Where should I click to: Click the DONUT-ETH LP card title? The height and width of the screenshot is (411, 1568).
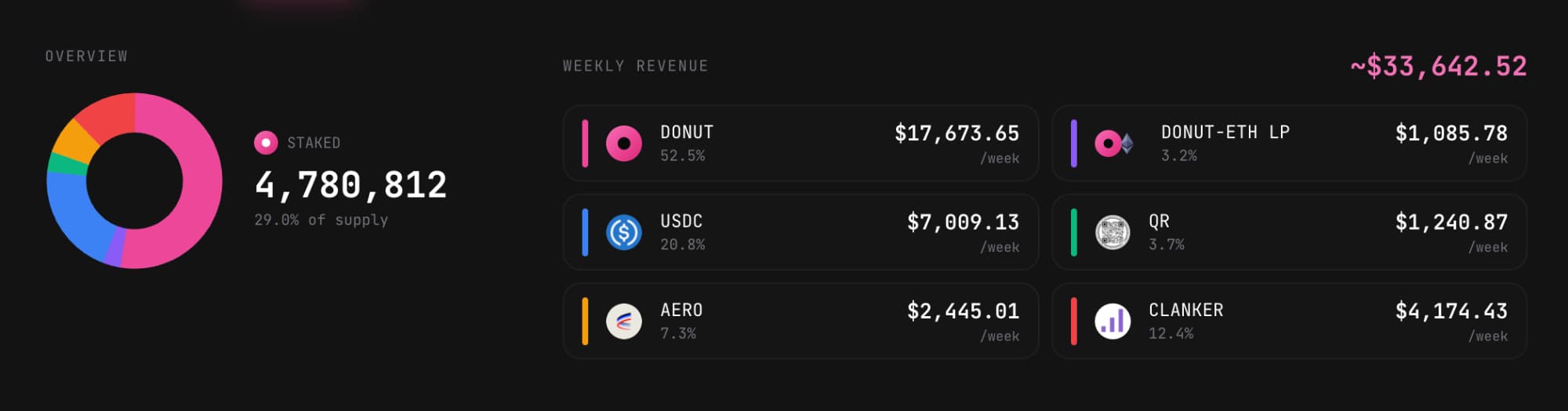[1225, 133]
